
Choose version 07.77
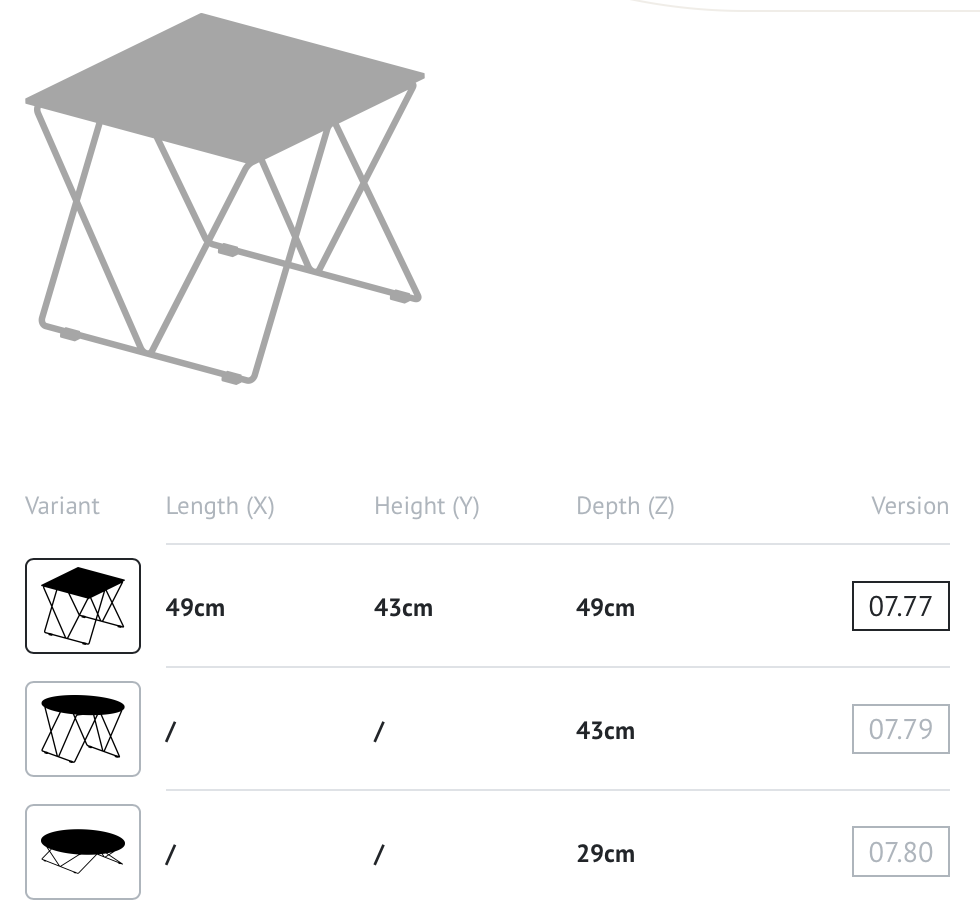point(901,606)
